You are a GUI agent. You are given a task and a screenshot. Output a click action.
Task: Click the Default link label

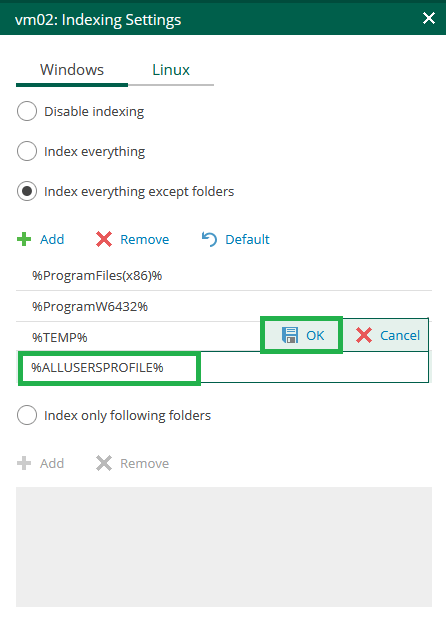coord(248,239)
